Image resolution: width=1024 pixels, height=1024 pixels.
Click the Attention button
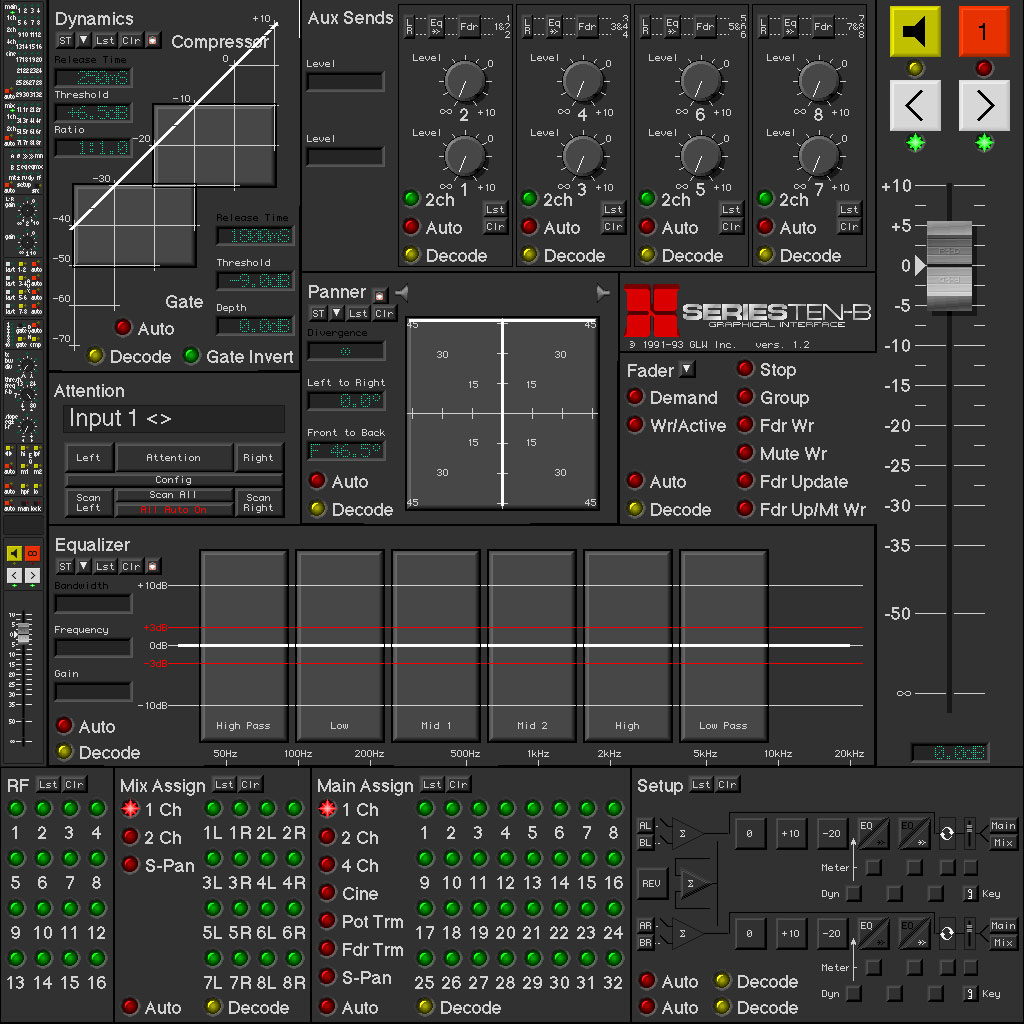pos(174,458)
